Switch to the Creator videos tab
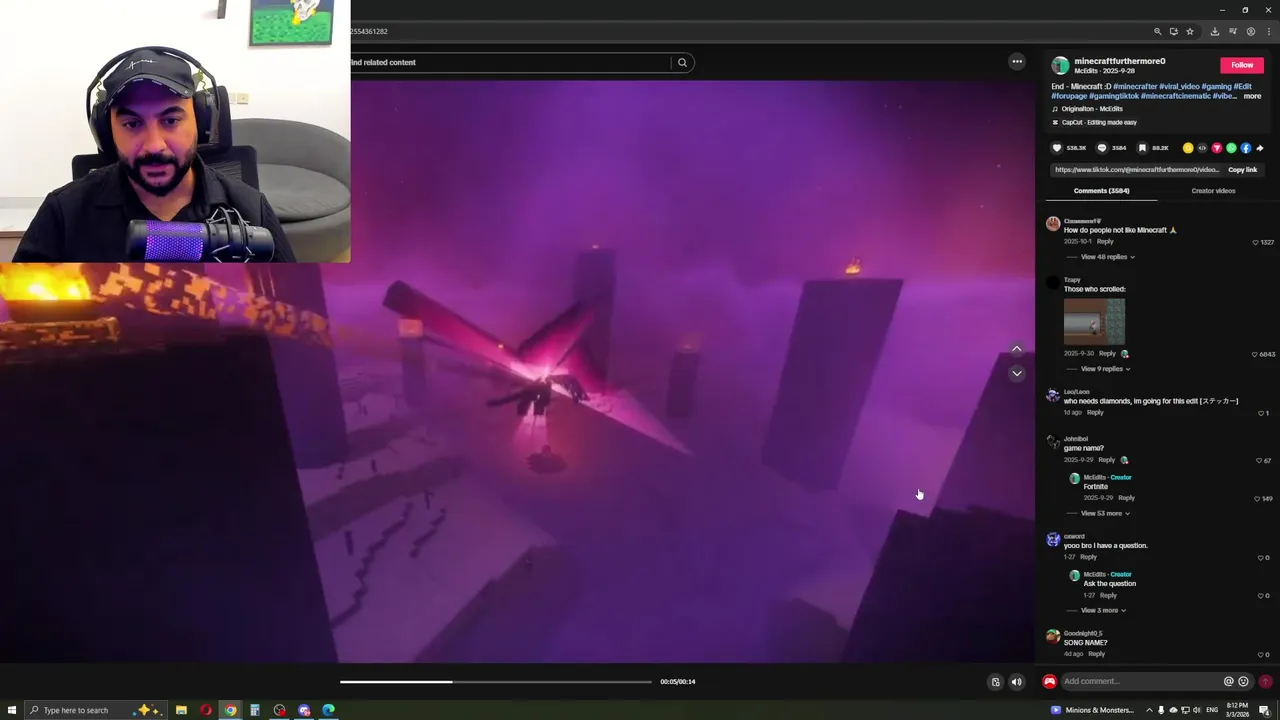The height and width of the screenshot is (720, 1280). [x=1213, y=191]
